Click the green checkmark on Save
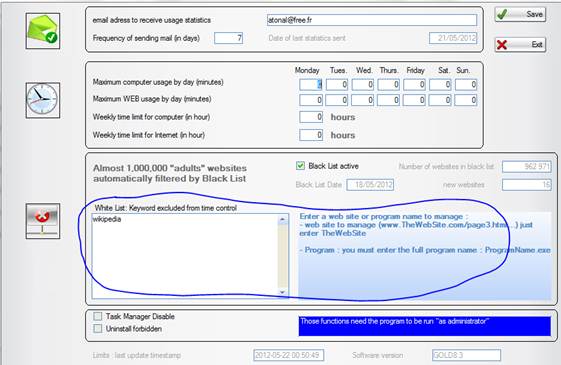 tap(502, 14)
